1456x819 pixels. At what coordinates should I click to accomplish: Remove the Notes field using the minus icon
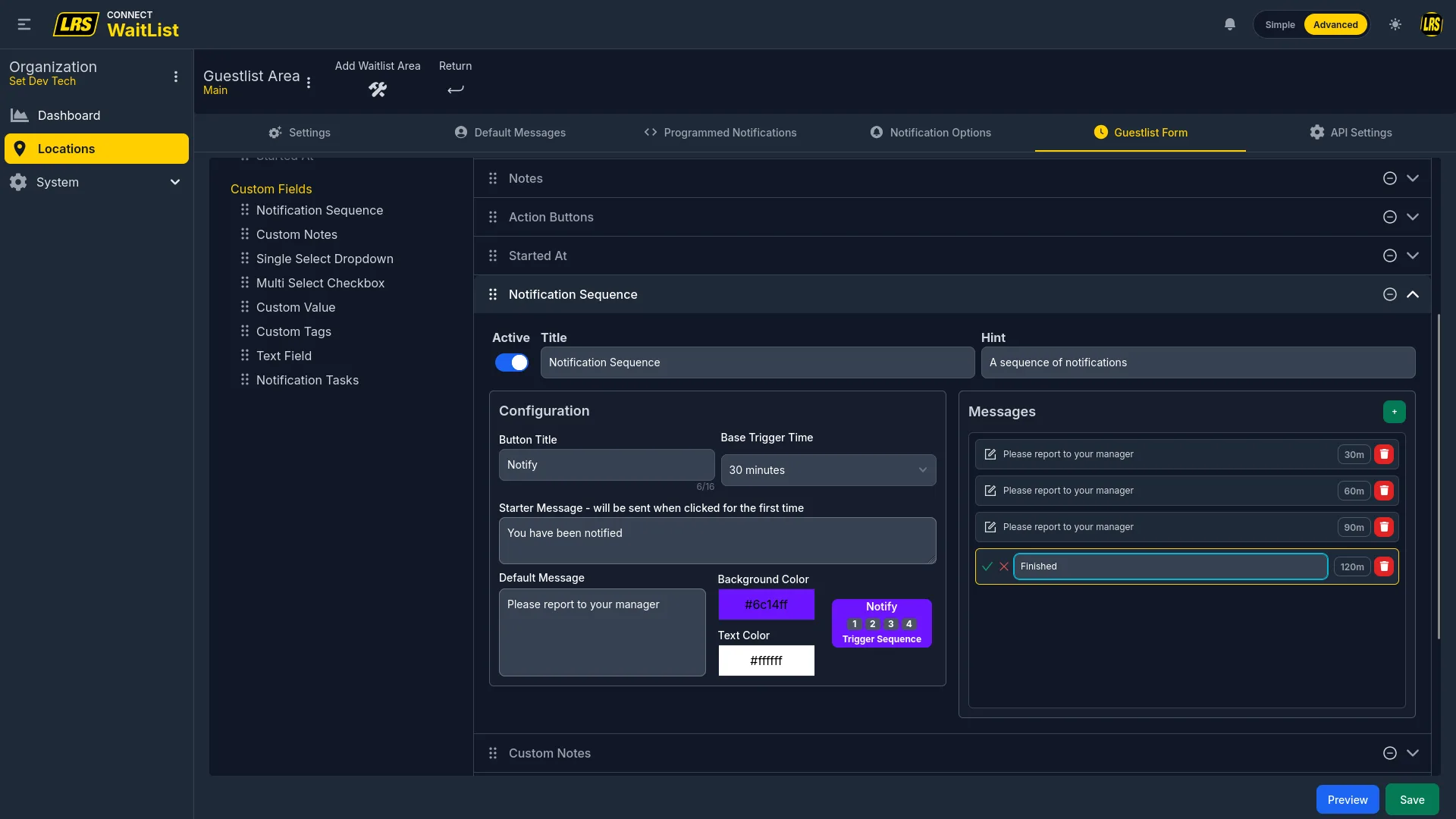(1389, 178)
